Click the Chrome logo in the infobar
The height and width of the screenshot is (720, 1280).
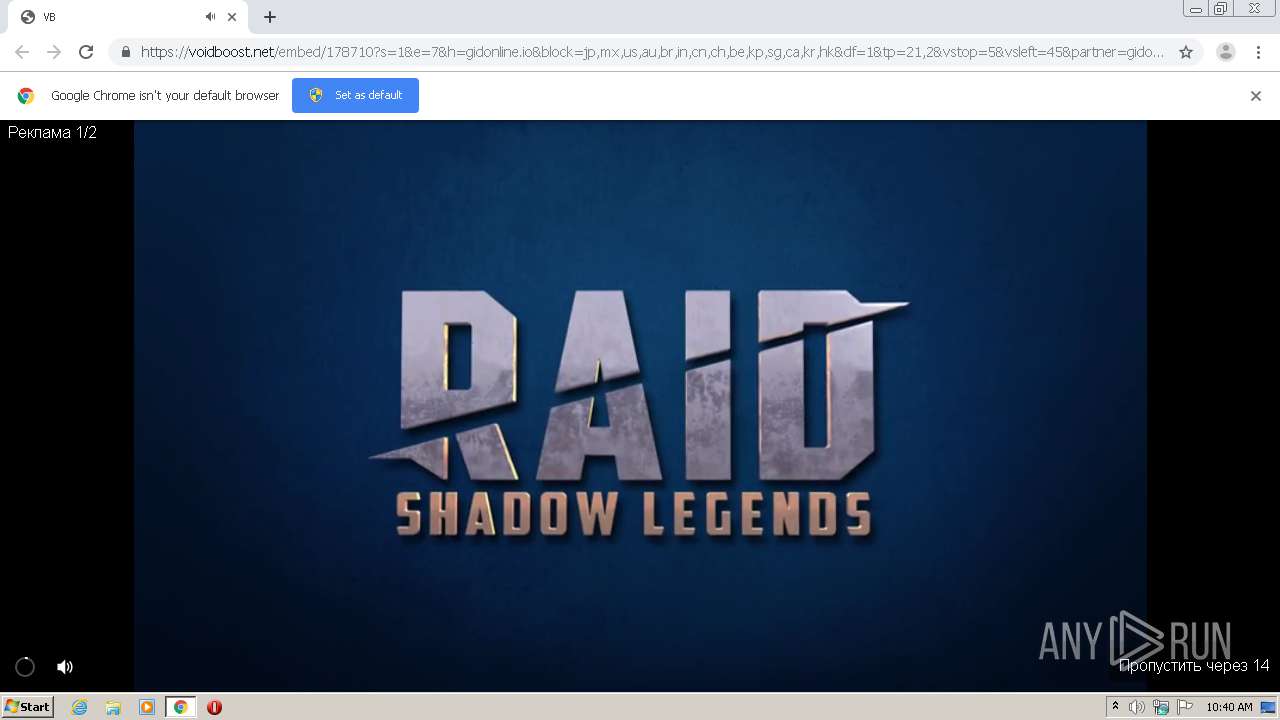26,96
